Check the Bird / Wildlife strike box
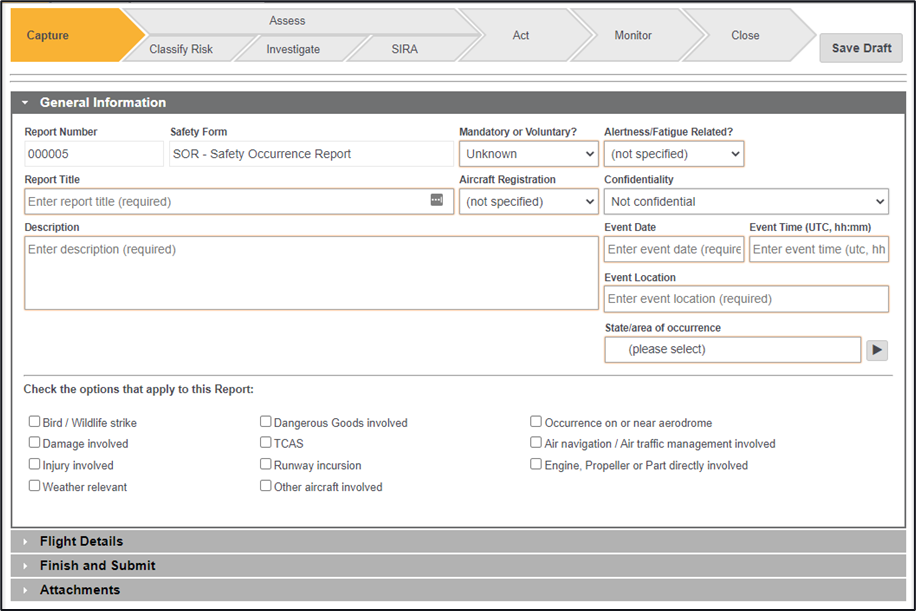The height and width of the screenshot is (611, 916). (x=35, y=422)
